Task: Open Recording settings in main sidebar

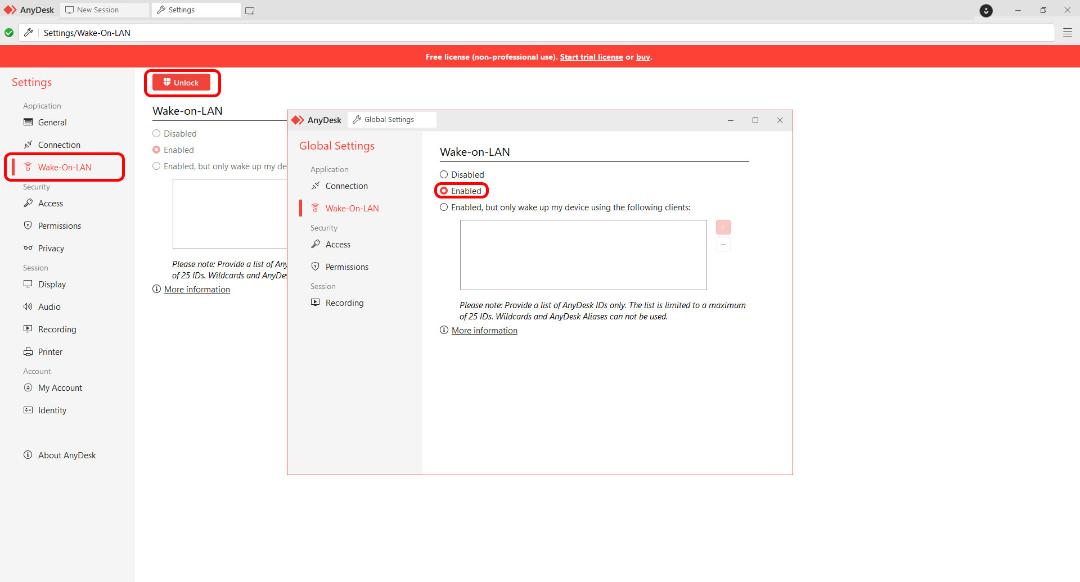Action: tap(57, 329)
